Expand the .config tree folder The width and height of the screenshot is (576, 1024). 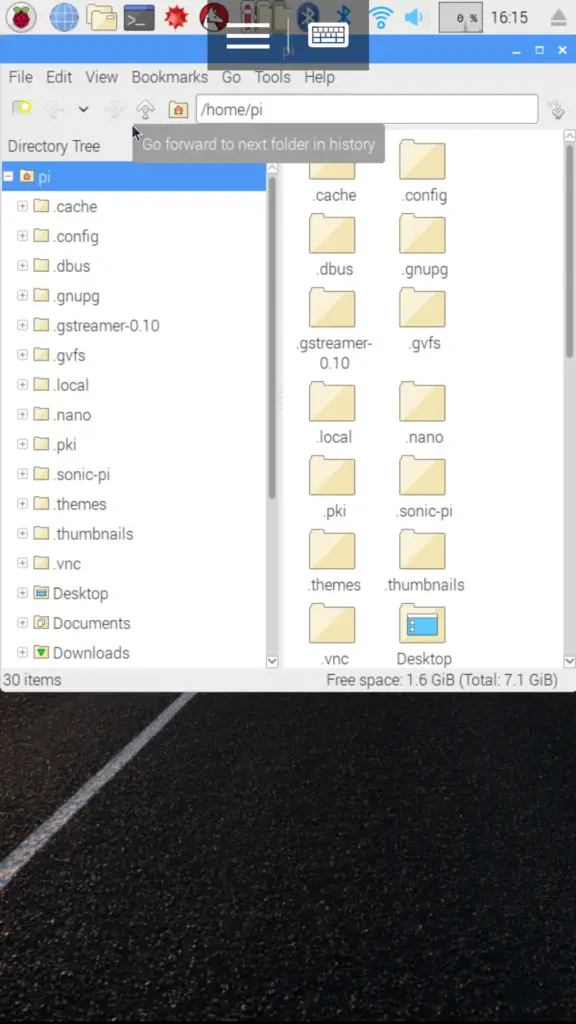(x=22, y=236)
